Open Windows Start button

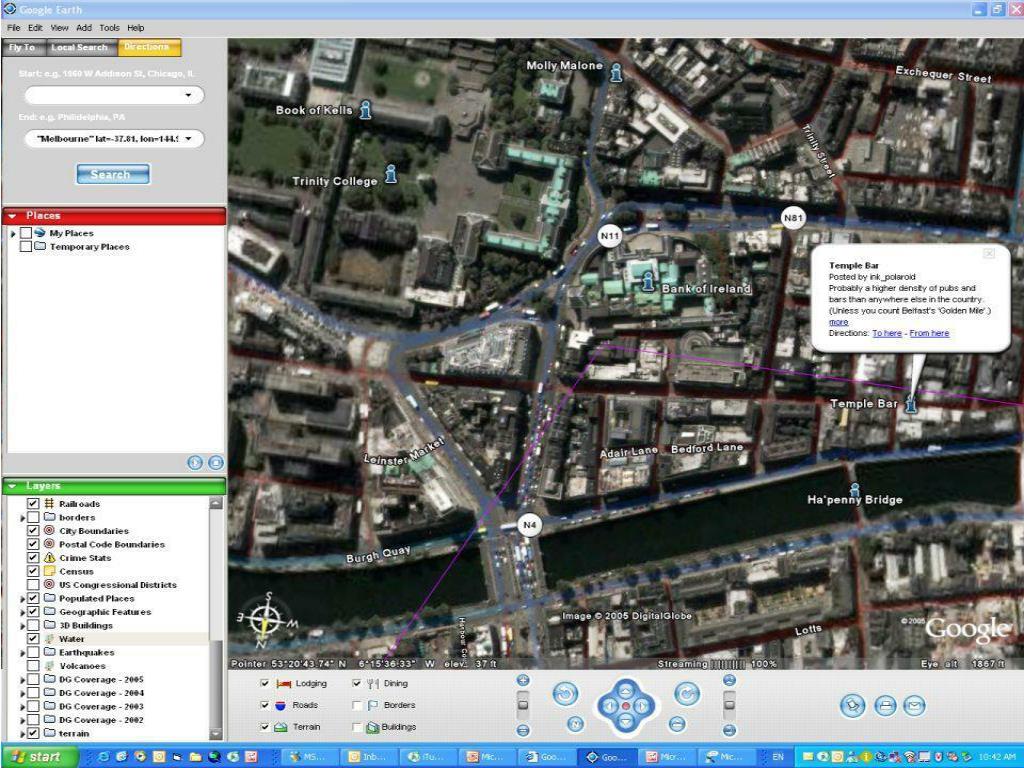tap(38, 757)
